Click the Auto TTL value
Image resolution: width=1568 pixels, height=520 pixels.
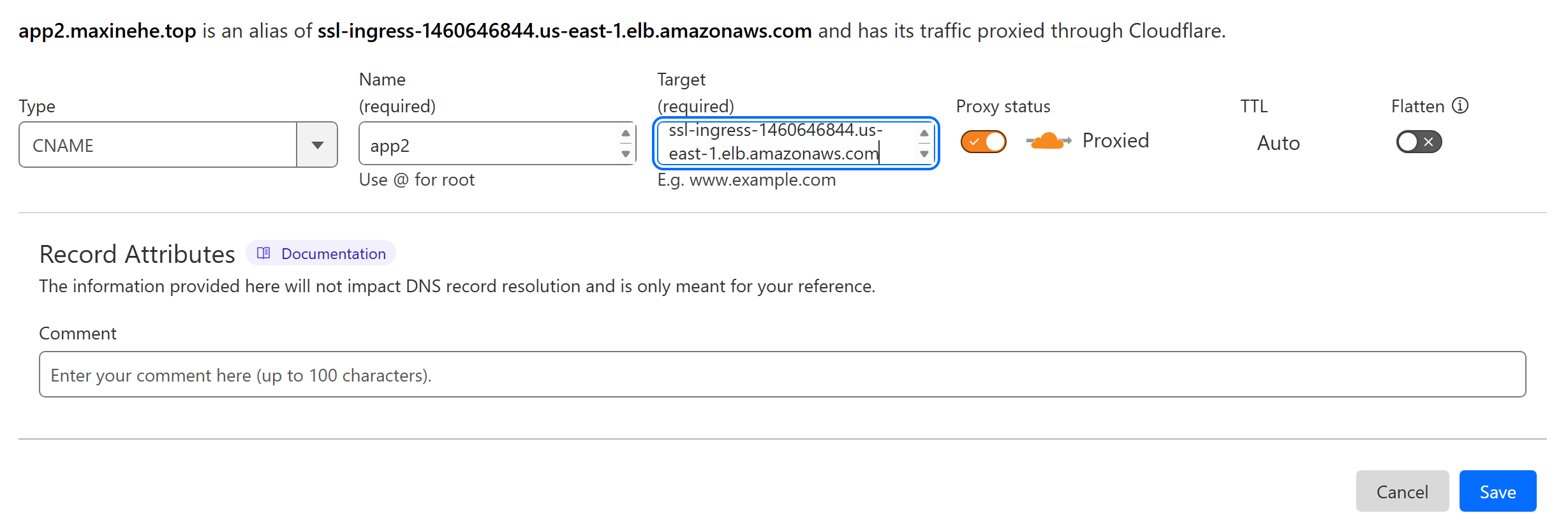pyautogui.click(x=1278, y=143)
